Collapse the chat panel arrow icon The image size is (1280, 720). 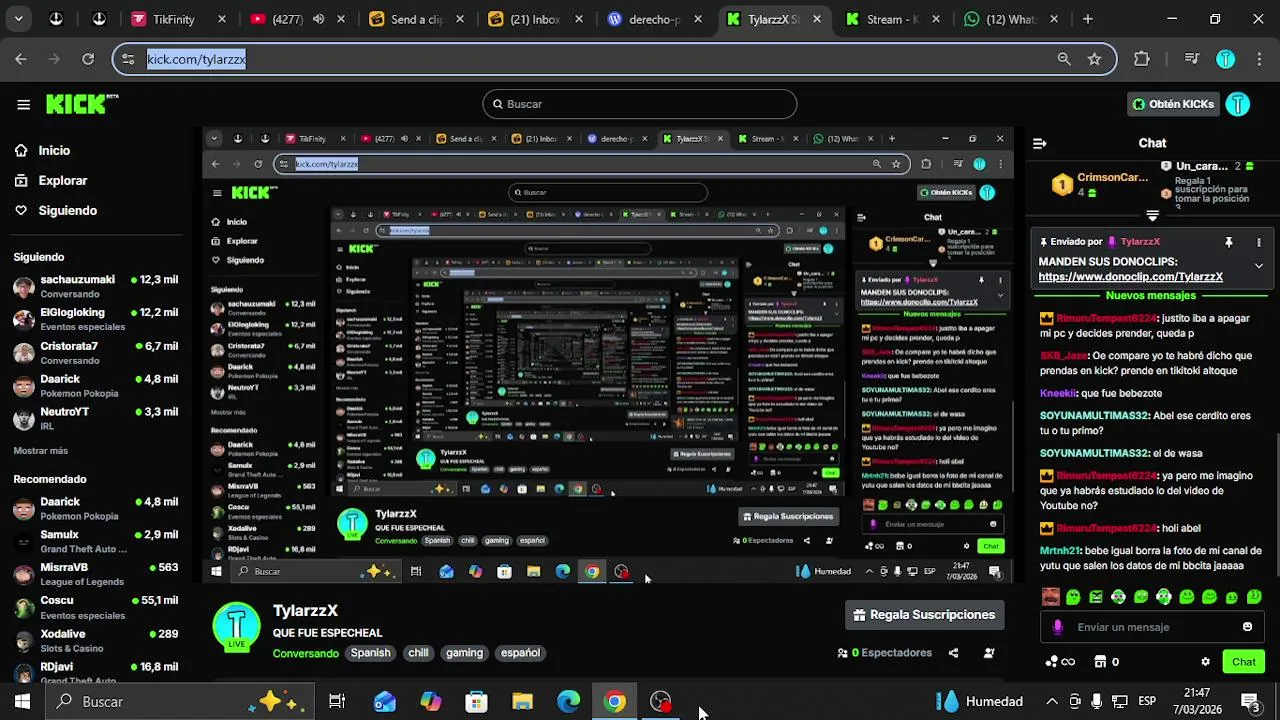[x=1039, y=143]
